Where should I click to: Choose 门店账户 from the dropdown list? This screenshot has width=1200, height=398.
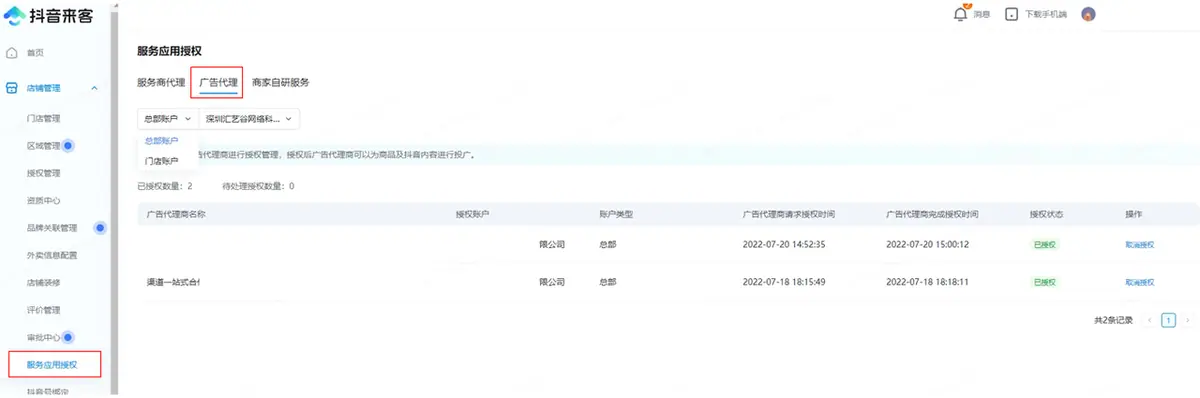click(161, 161)
